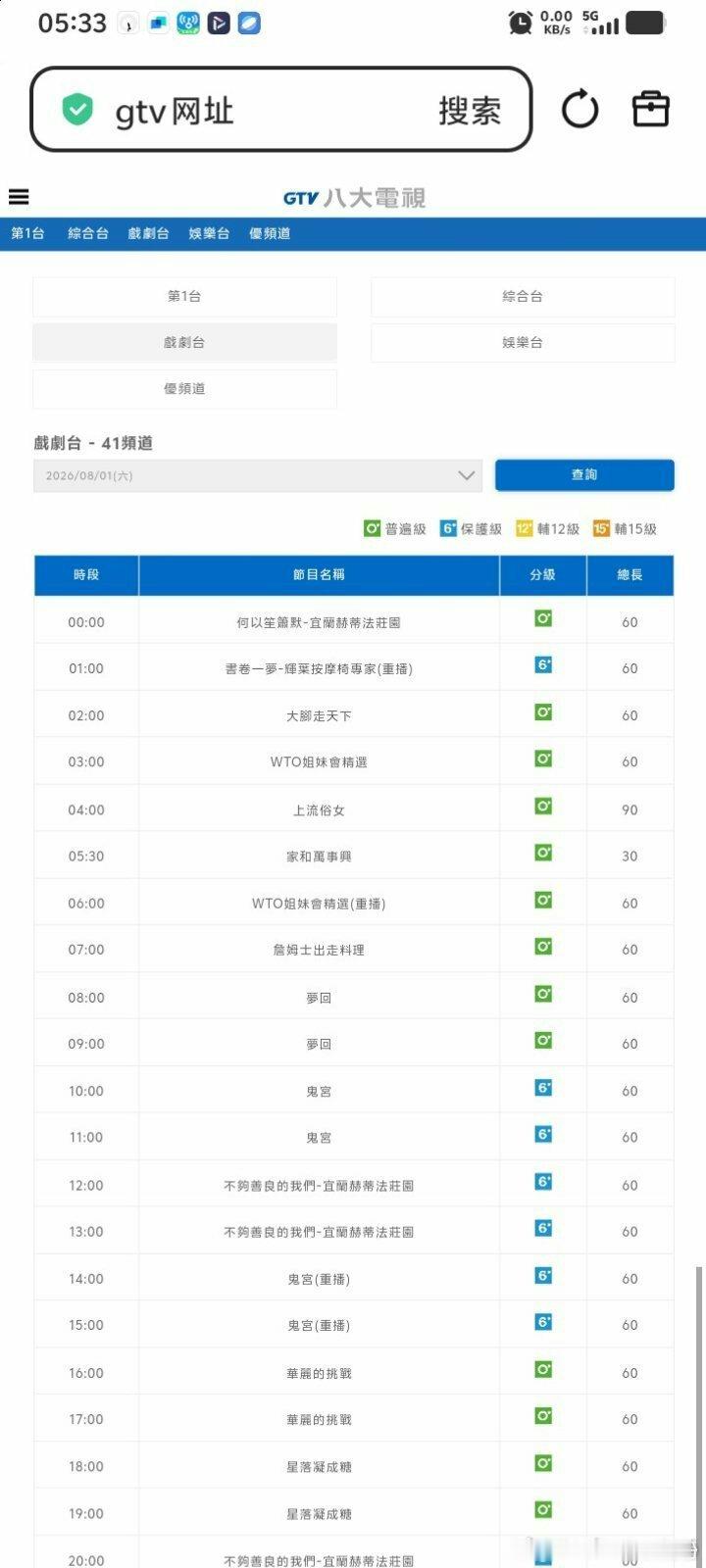This screenshot has height=1568, width=706.
Task: Click the 綜合台 channel button
Action: click(x=523, y=296)
